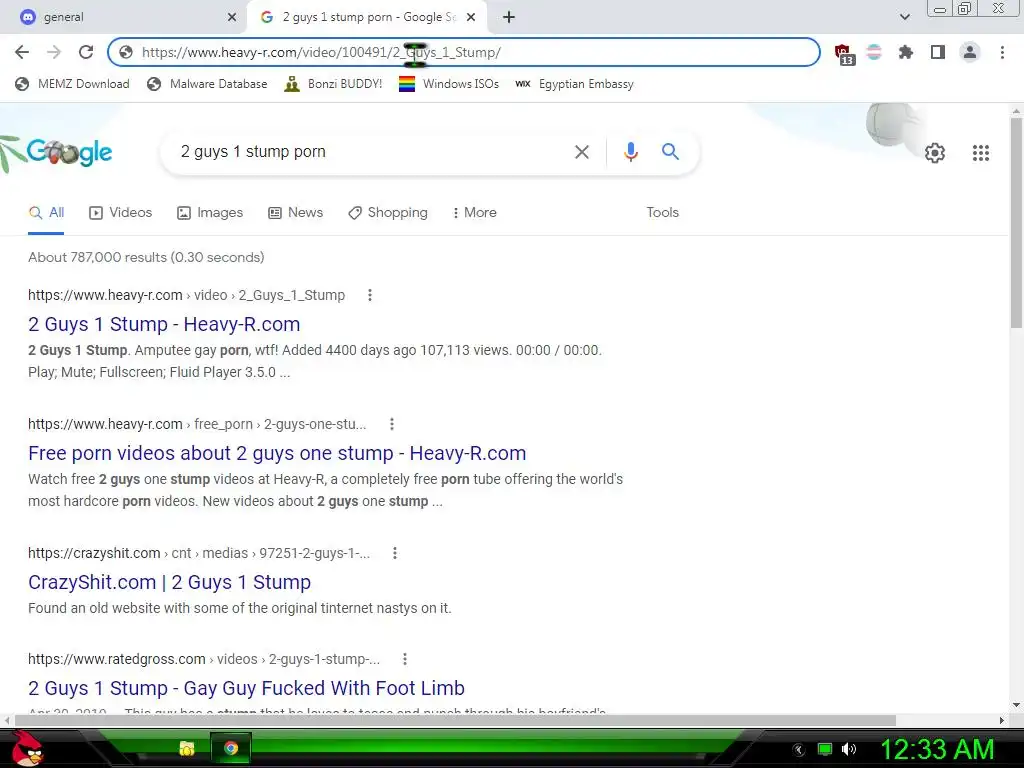
Task: Start voice search with the microphone
Action: [x=630, y=152]
